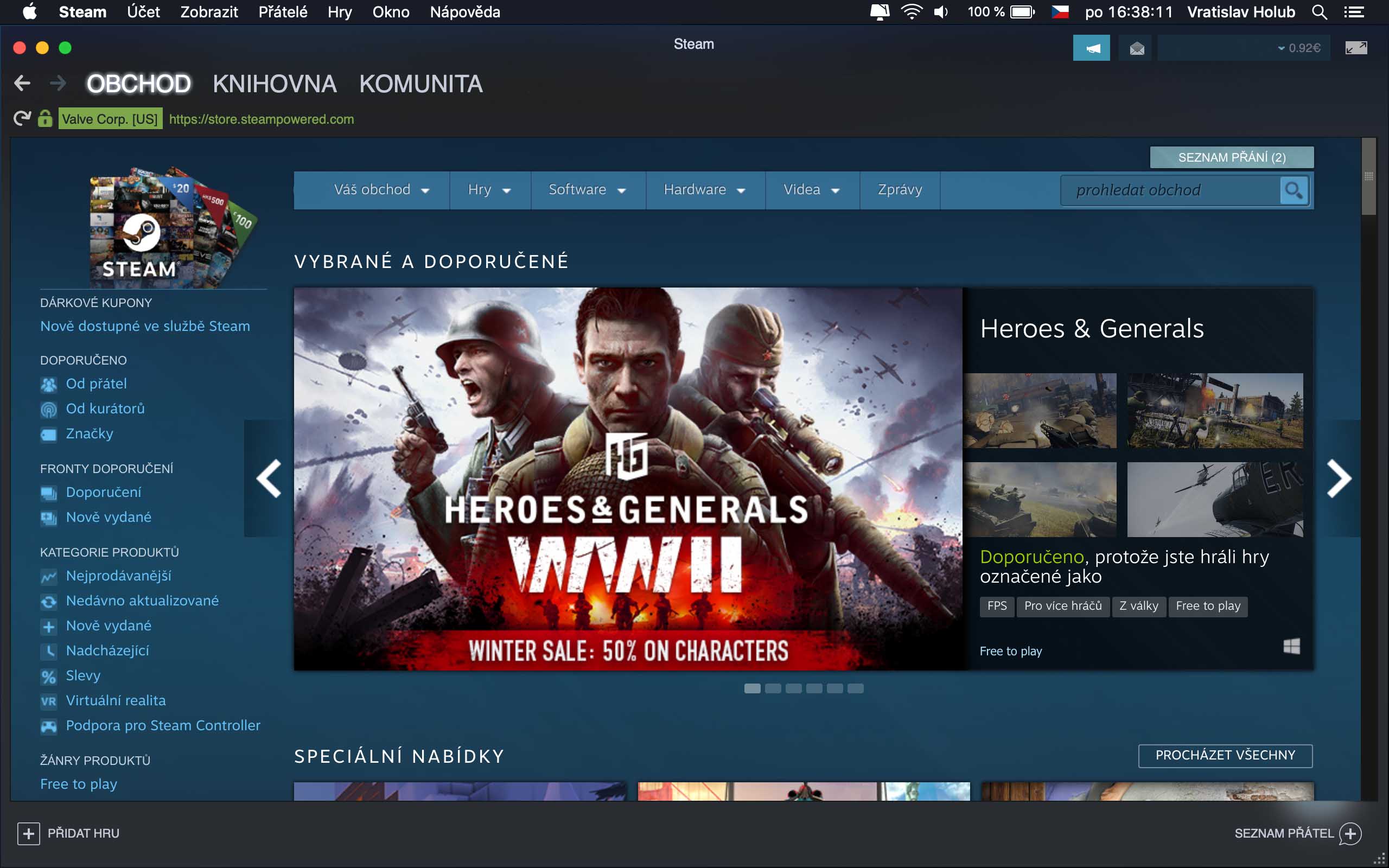Image resolution: width=1389 pixels, height=868 pixels.
Task: Switch to the KNIHOVNA tab
Action: point(275,84)
